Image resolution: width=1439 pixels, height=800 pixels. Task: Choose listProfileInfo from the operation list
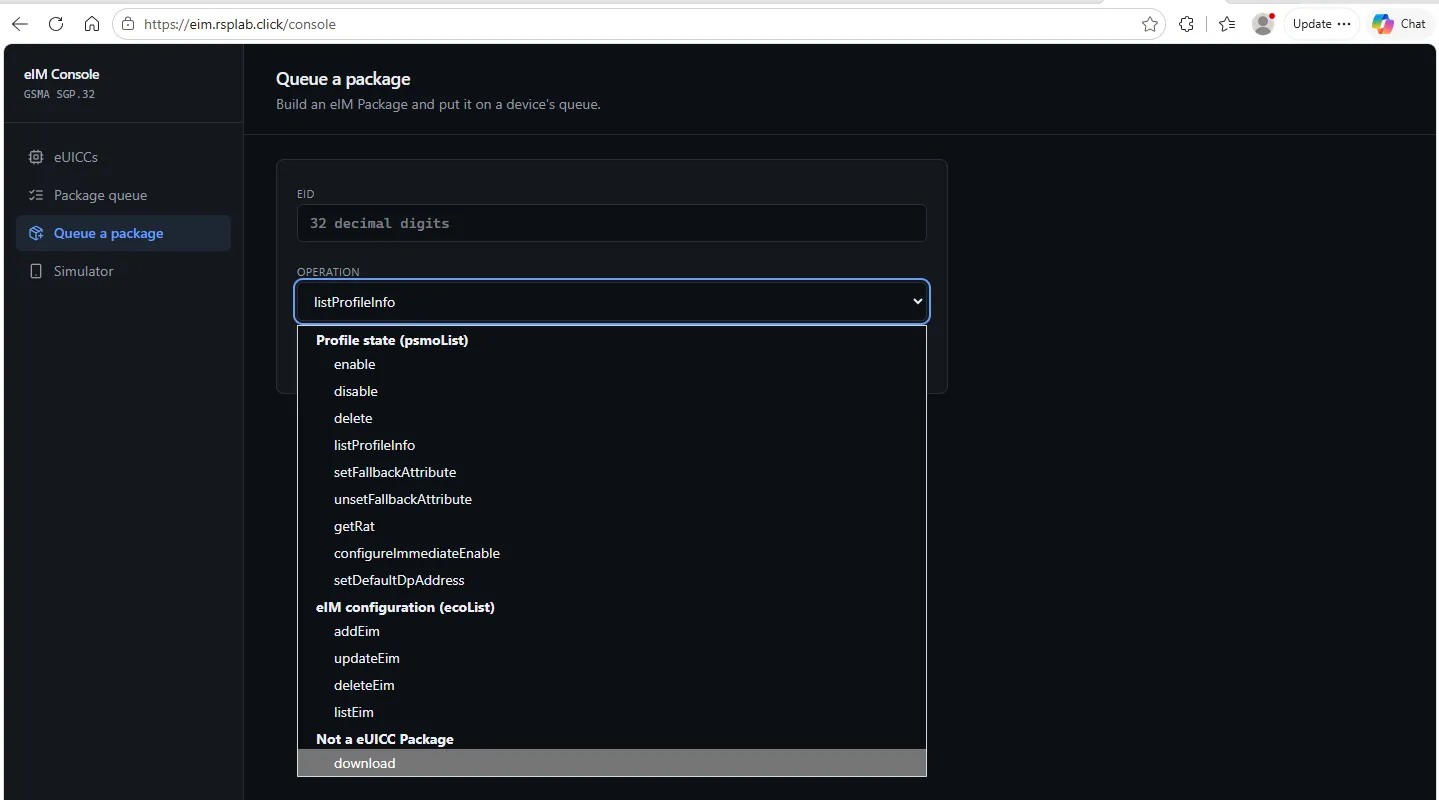(x=612, y=445)
